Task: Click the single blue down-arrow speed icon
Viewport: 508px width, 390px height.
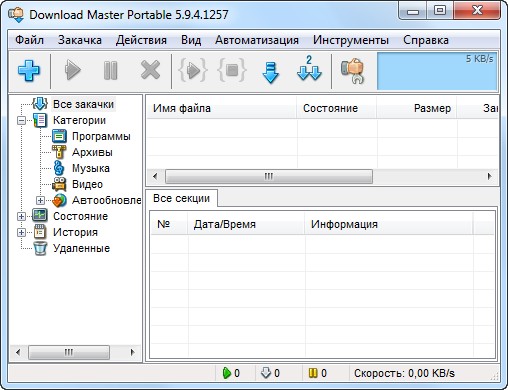Action: [x=271, y=72]
